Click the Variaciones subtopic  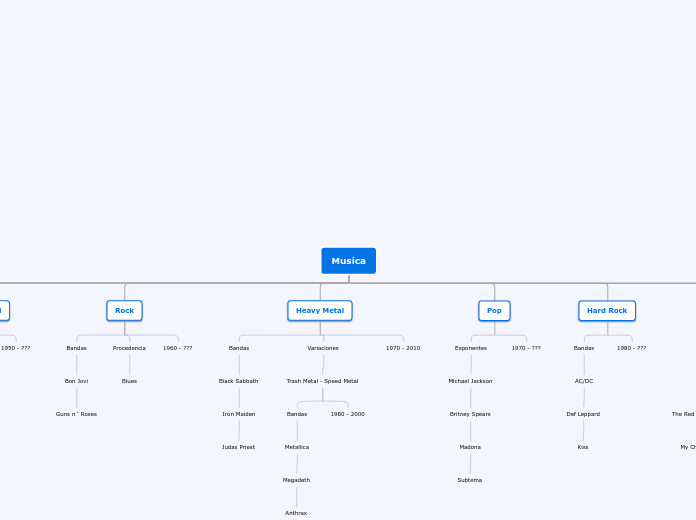pos(323,348)
